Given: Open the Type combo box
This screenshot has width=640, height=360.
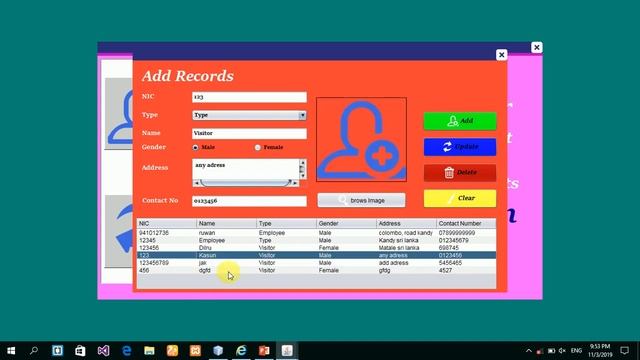Looking at the screenshot, I should click(x=249, y=116).
